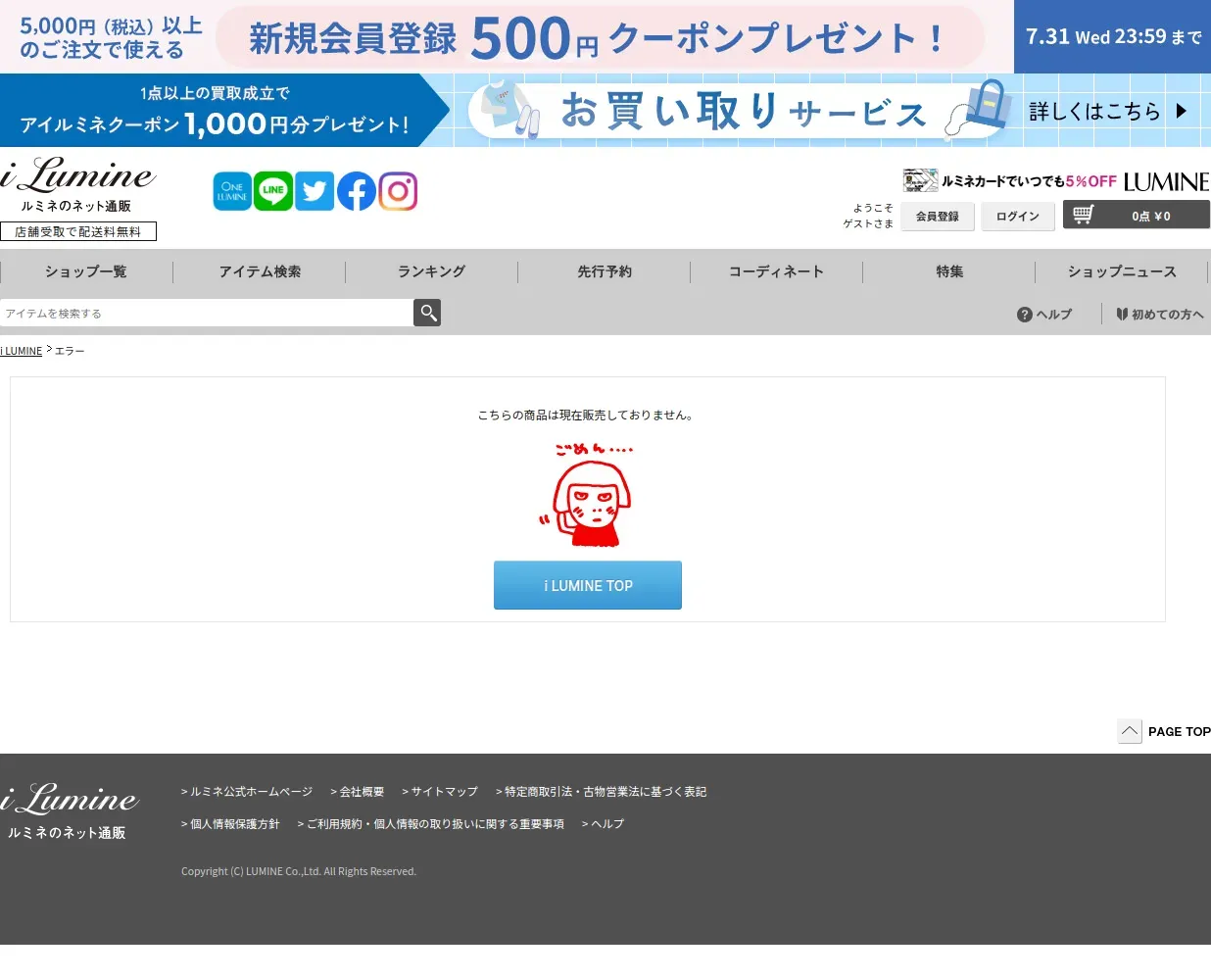
Task: Click 詳しくはこちら on the buyback banner
Action: [1108, 111]
